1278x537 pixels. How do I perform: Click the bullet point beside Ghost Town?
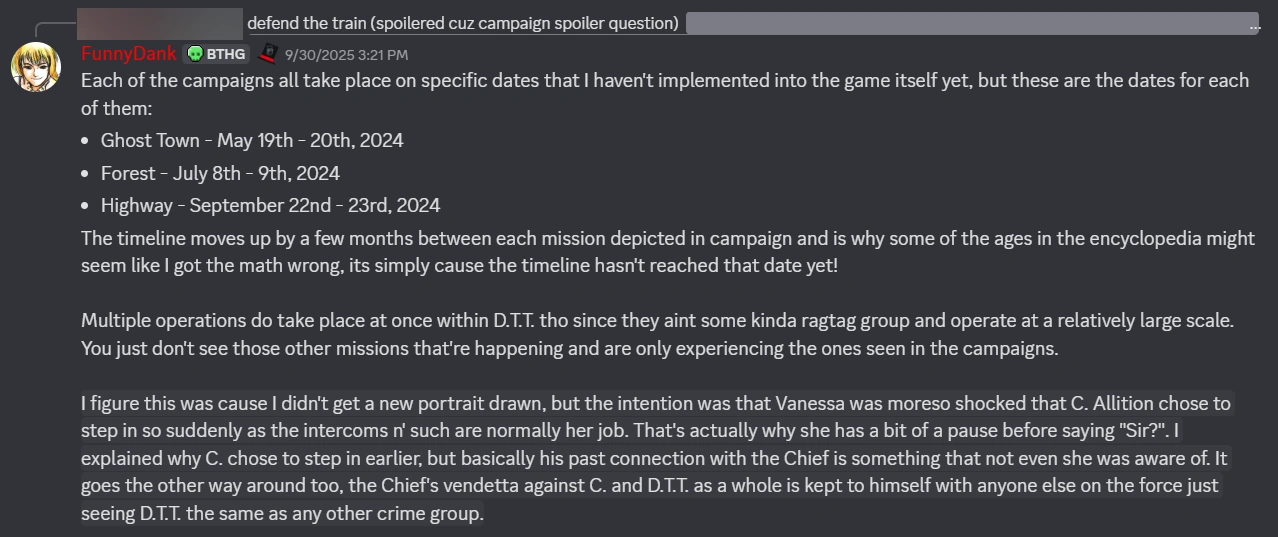(x=87, y=141)
